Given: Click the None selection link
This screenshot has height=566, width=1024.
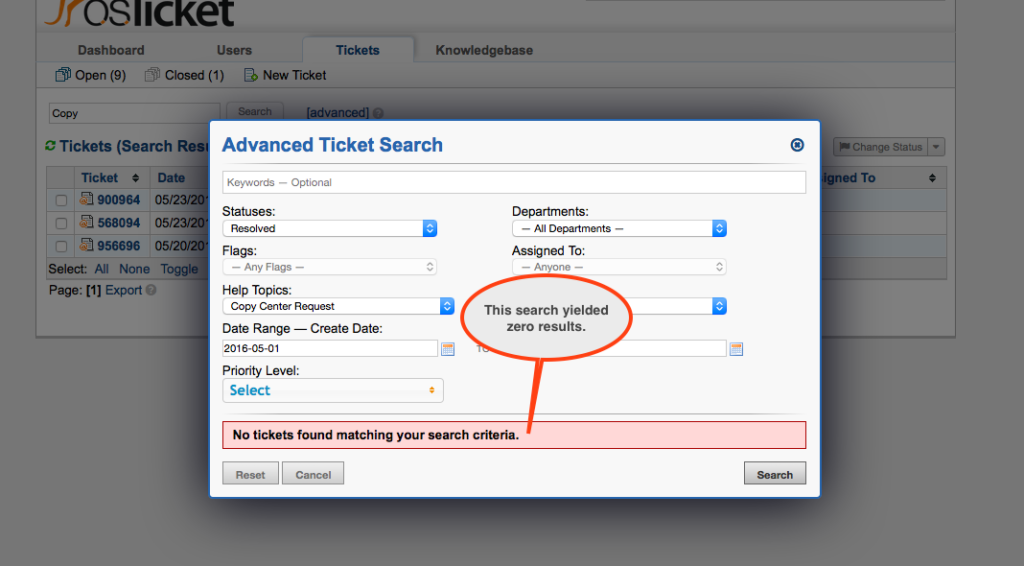Looking at the screenshot, I should click(134, 269).
